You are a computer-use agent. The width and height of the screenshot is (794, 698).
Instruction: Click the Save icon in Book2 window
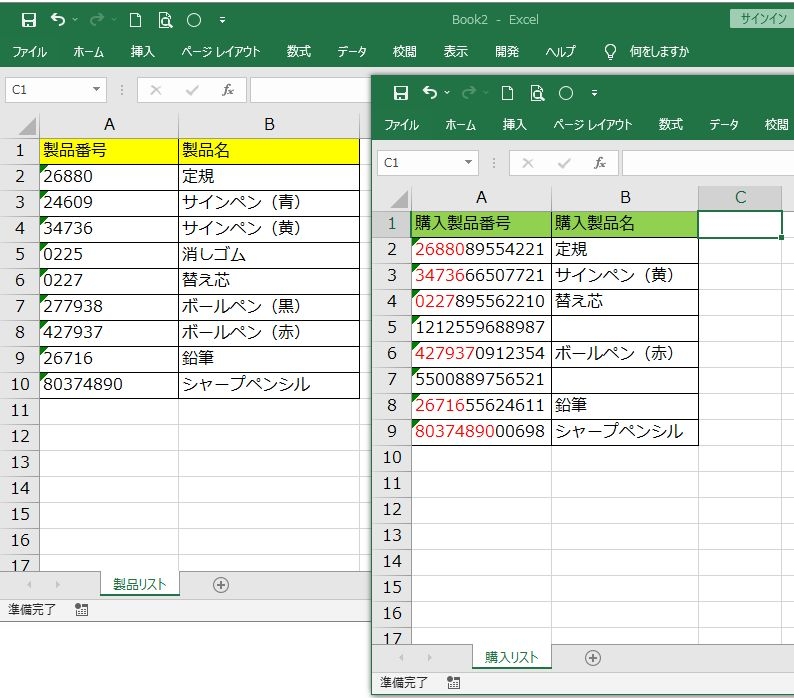pyautogui.click(x=28, y=20)
